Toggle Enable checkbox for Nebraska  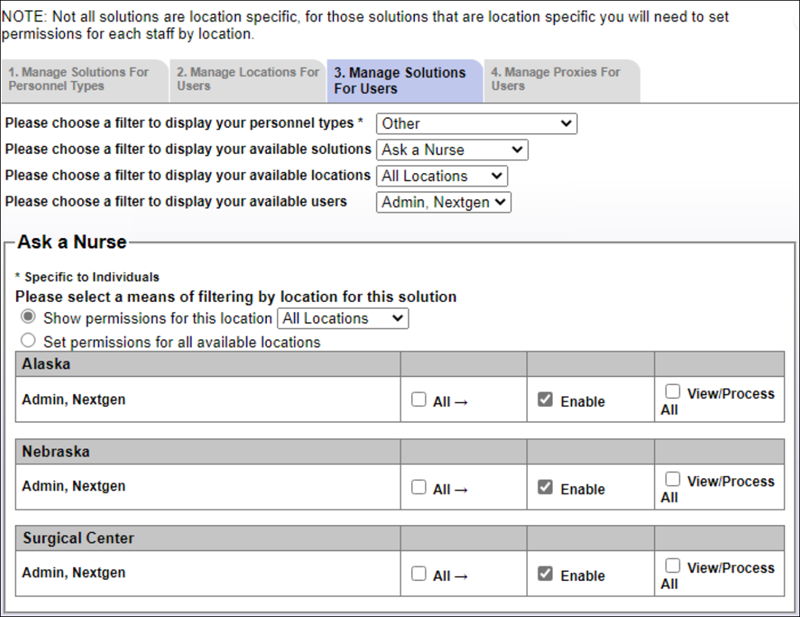[x=545, y=487]
